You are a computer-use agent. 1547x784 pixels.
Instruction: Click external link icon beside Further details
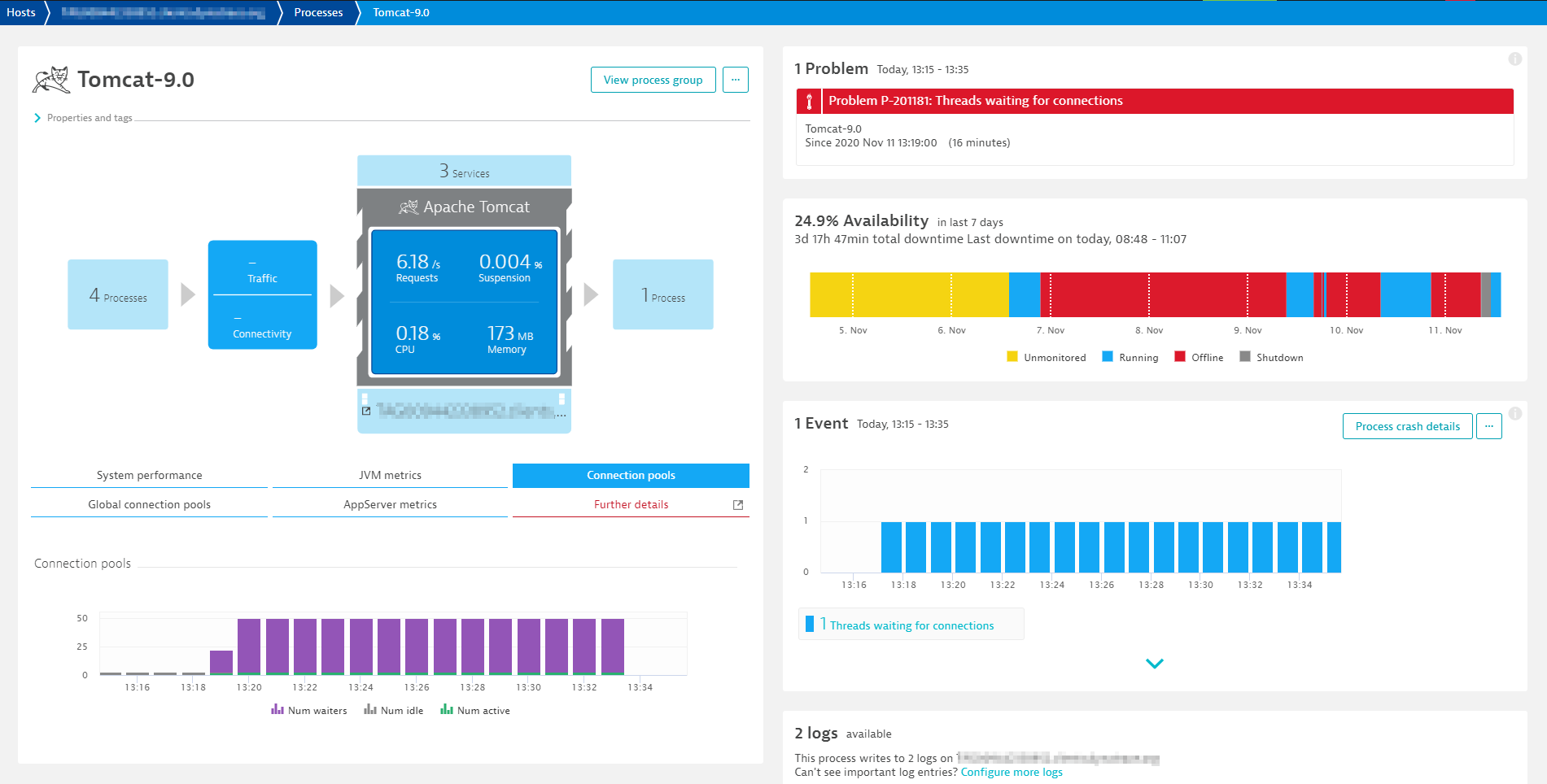(738, 505)
